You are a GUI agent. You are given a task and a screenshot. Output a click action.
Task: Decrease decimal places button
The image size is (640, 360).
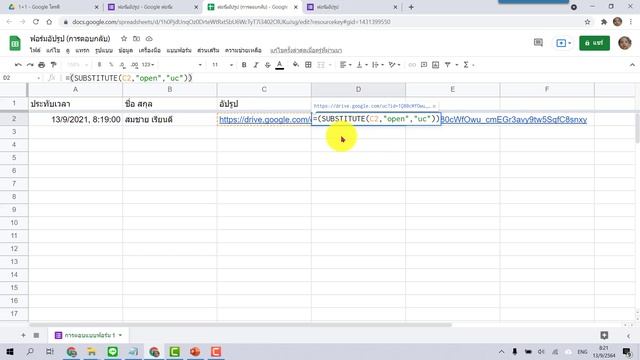122,65
